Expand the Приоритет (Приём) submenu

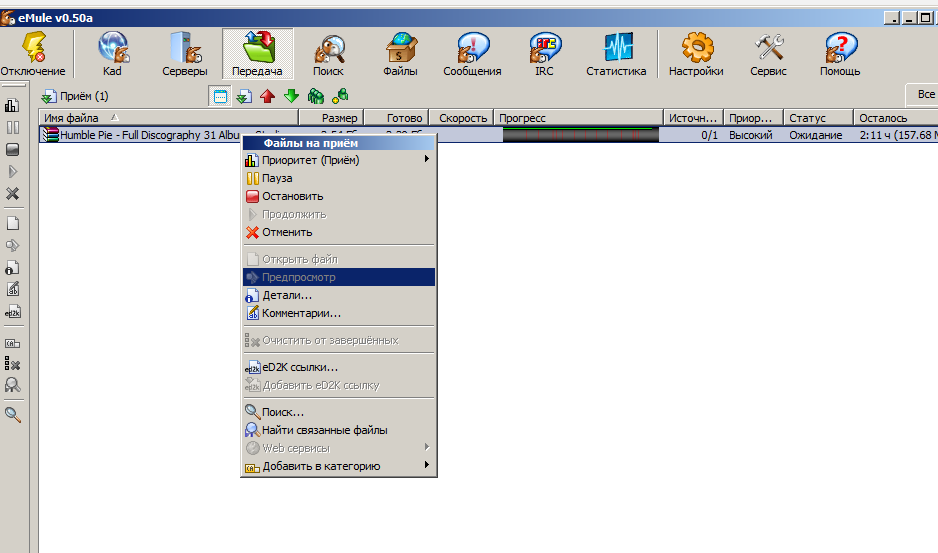(339, 160)
